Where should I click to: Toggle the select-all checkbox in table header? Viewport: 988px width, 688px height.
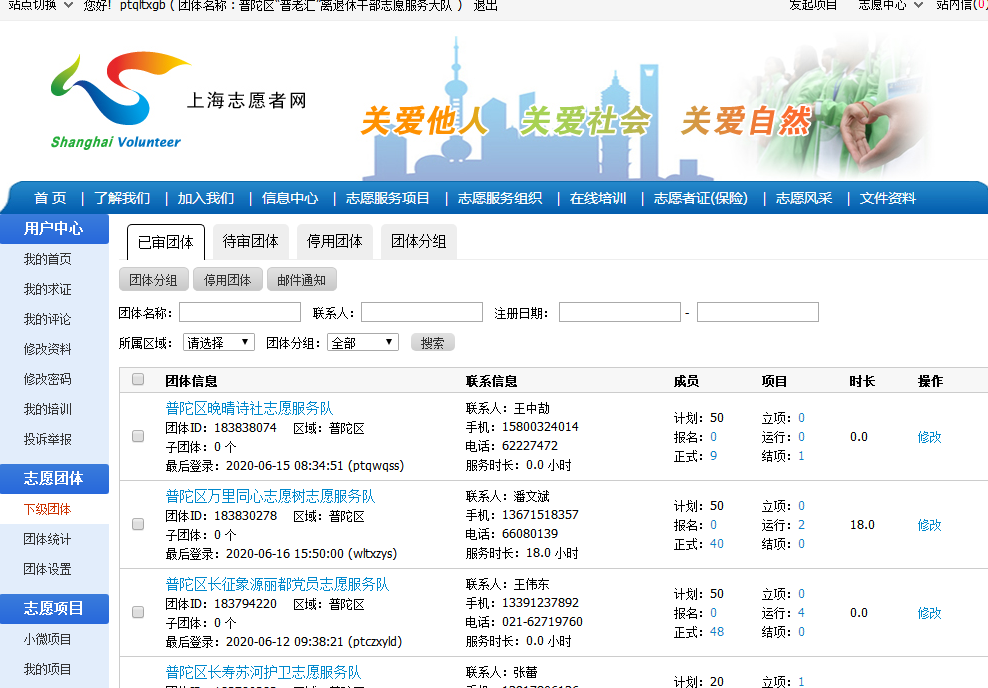(138, 380)
